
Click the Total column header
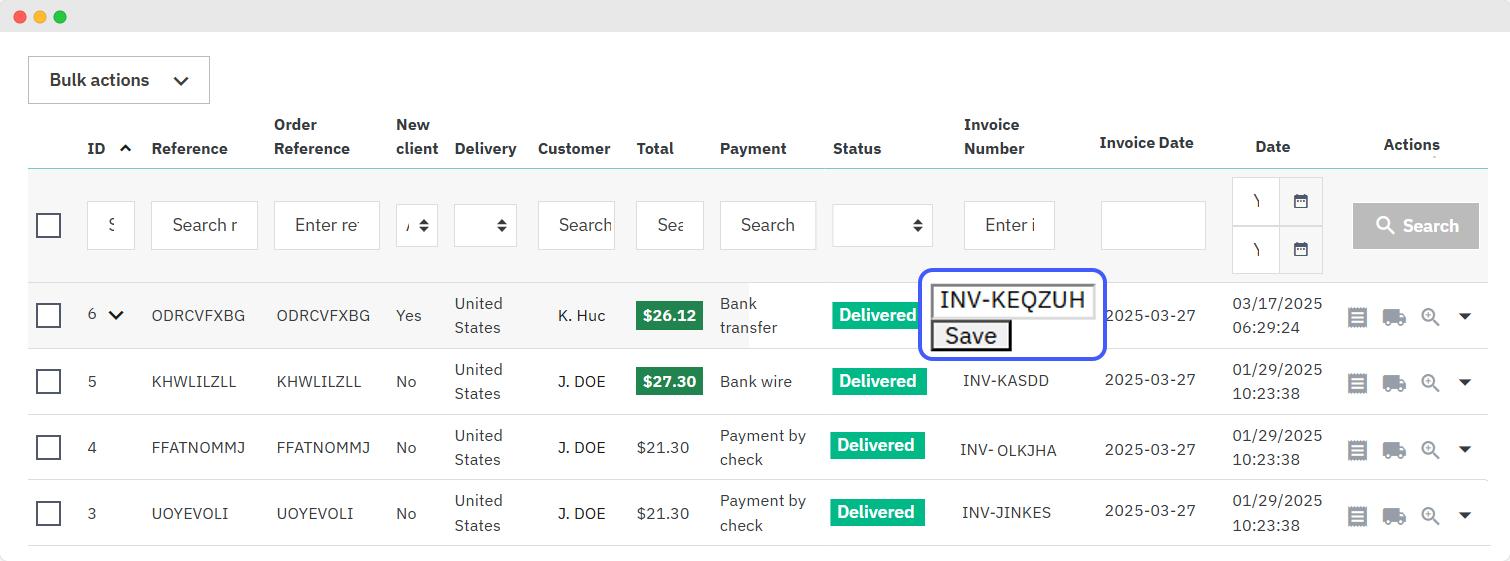pos(655,149)
